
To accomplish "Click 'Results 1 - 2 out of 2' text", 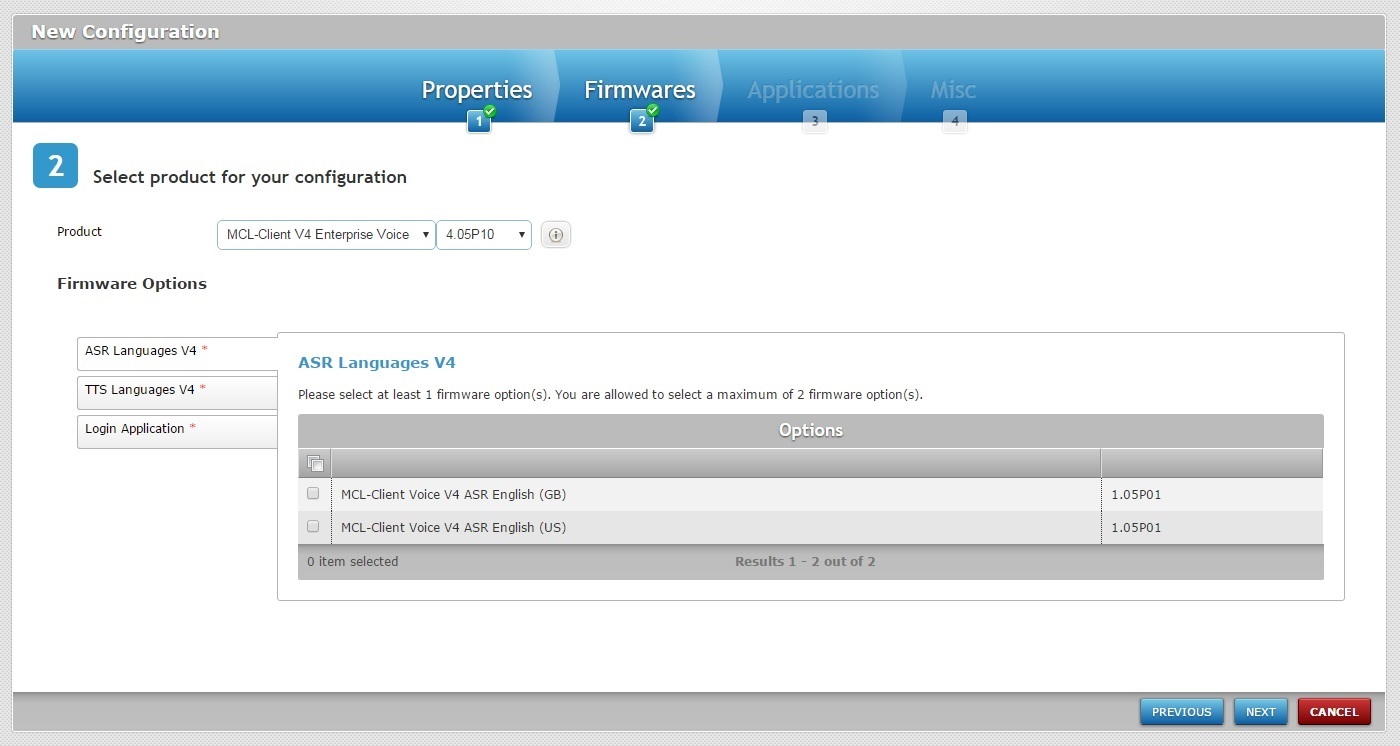I will click(805, 562).
